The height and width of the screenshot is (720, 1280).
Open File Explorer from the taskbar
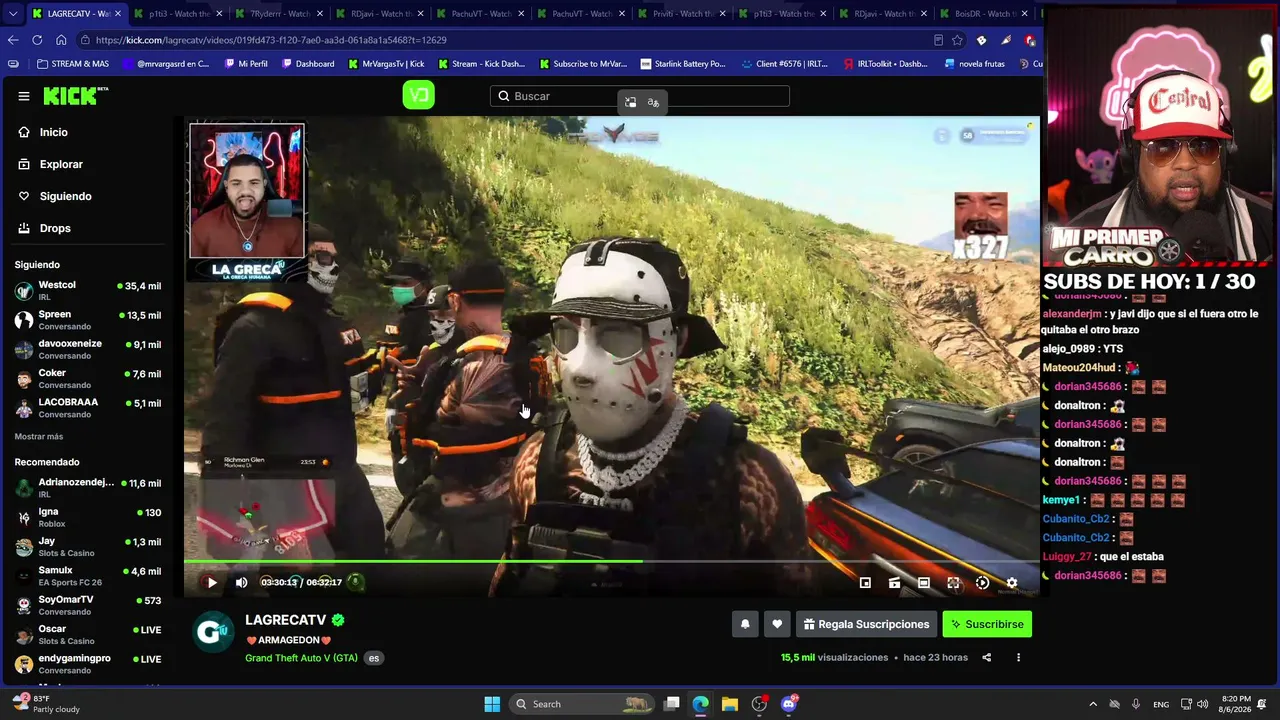pos(730,704)
